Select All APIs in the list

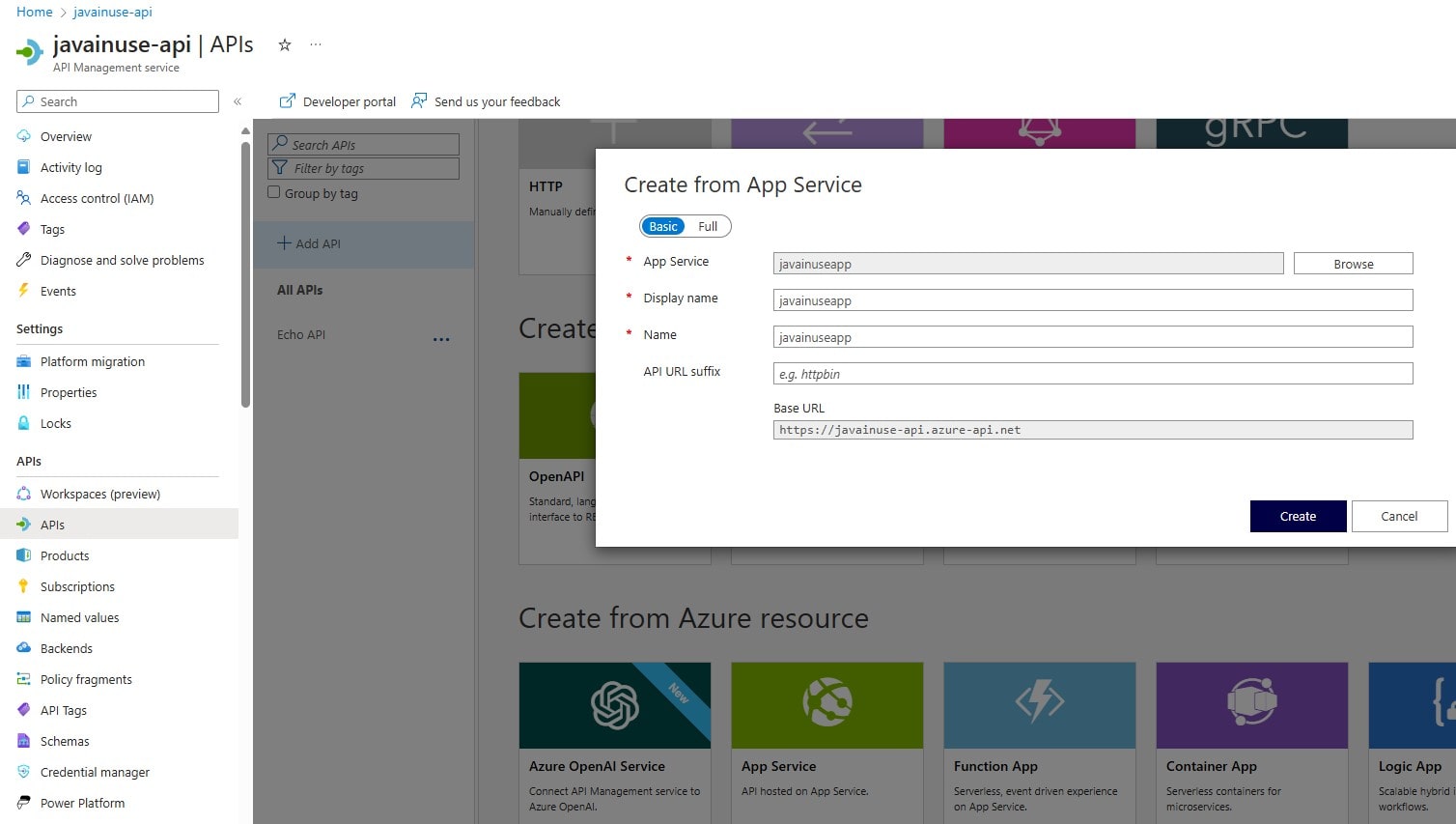pyautogui.click(x=300, y=290)
